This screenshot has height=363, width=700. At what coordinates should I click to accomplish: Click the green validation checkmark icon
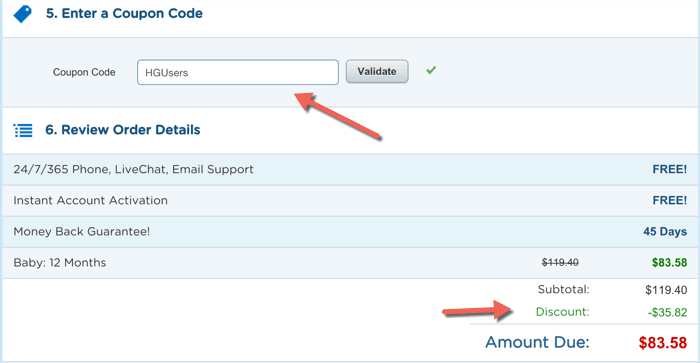(431, 70)
